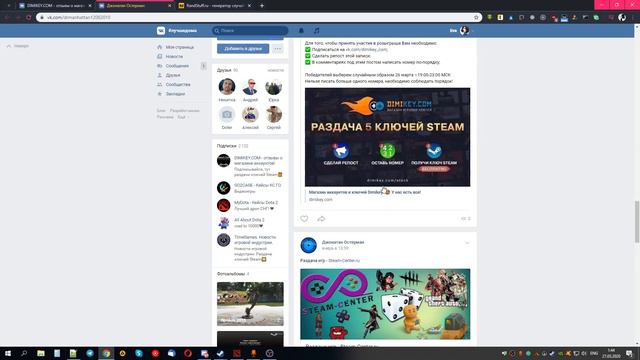640x360 pixels.
Task: Expand the post options chevron
Action: point(467,243)
